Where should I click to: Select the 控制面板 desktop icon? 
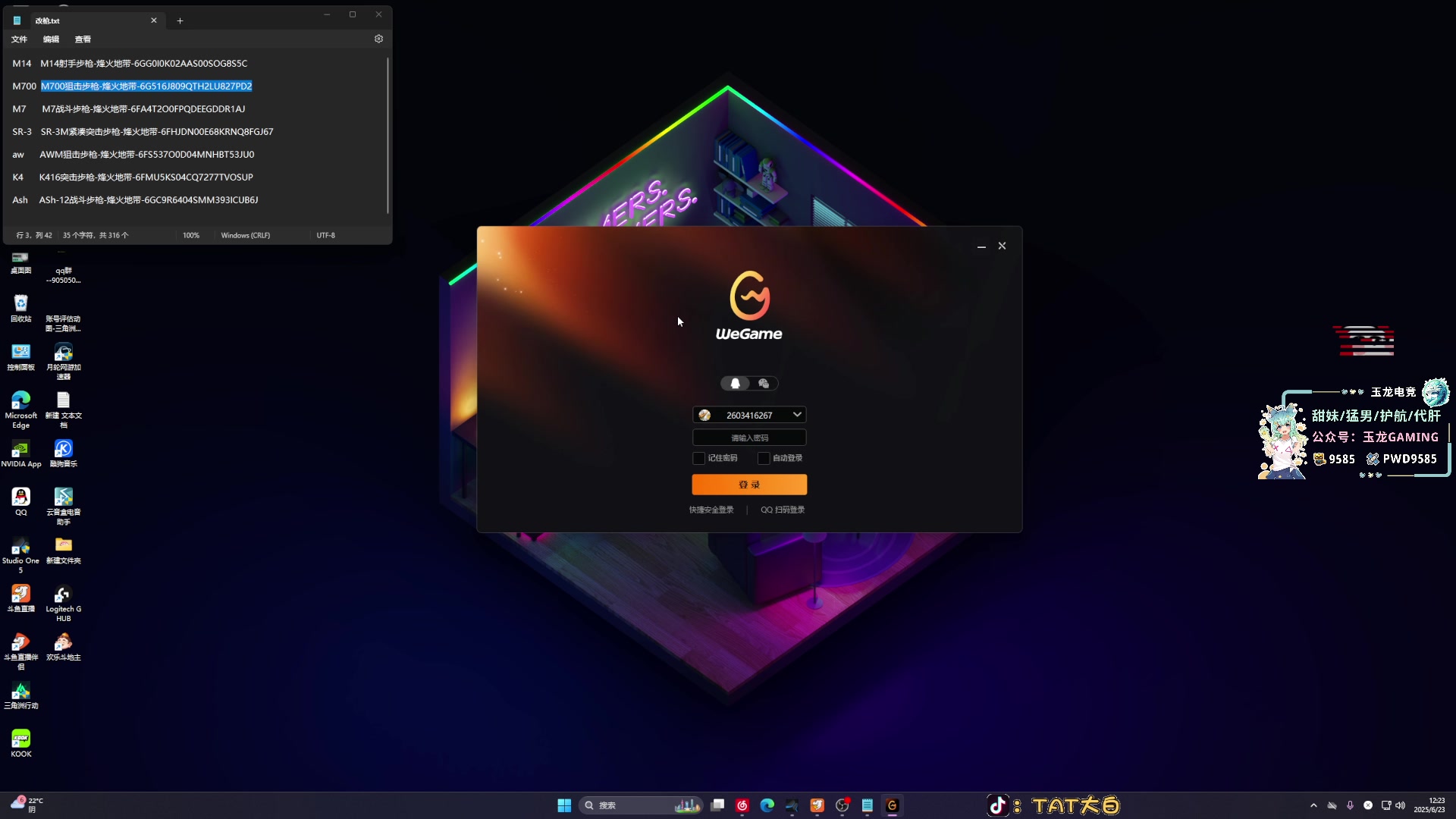coord(20,357)
